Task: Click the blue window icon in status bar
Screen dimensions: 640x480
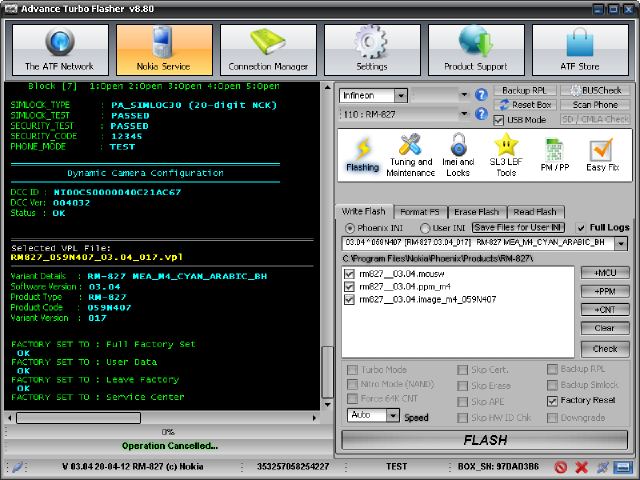Action: tap(623, 467)
